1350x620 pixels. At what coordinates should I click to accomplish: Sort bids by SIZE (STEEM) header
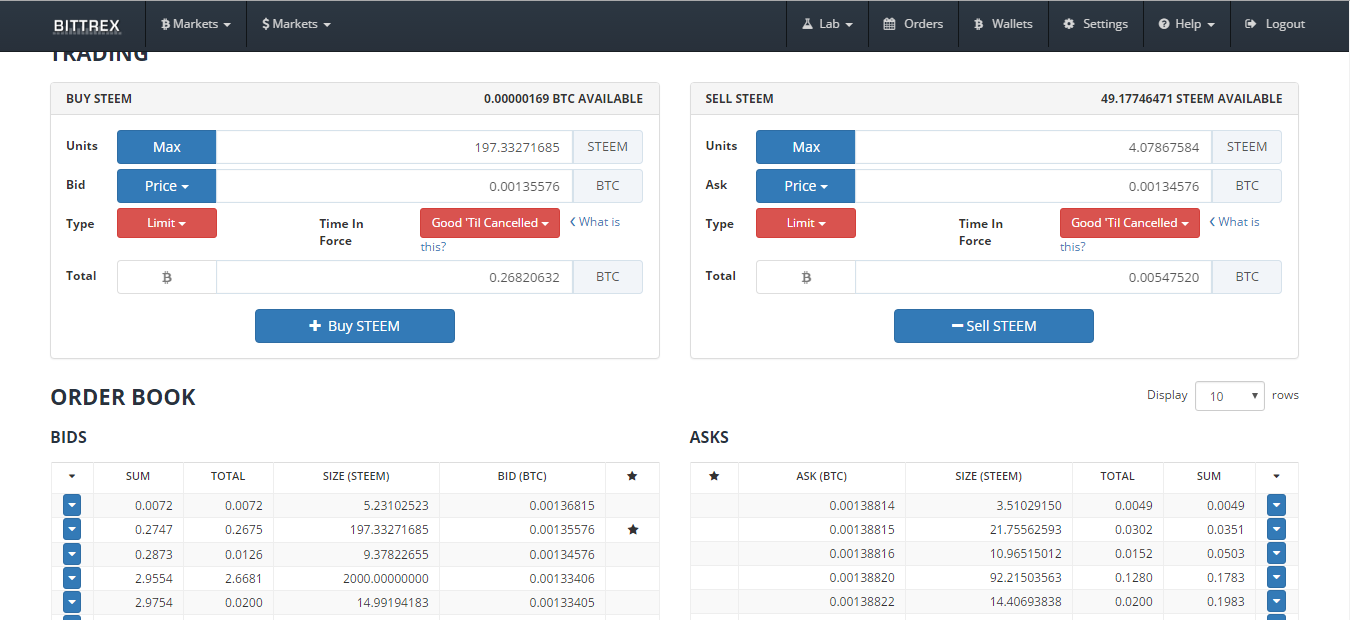pyautogui.click(x=356, y=476)
